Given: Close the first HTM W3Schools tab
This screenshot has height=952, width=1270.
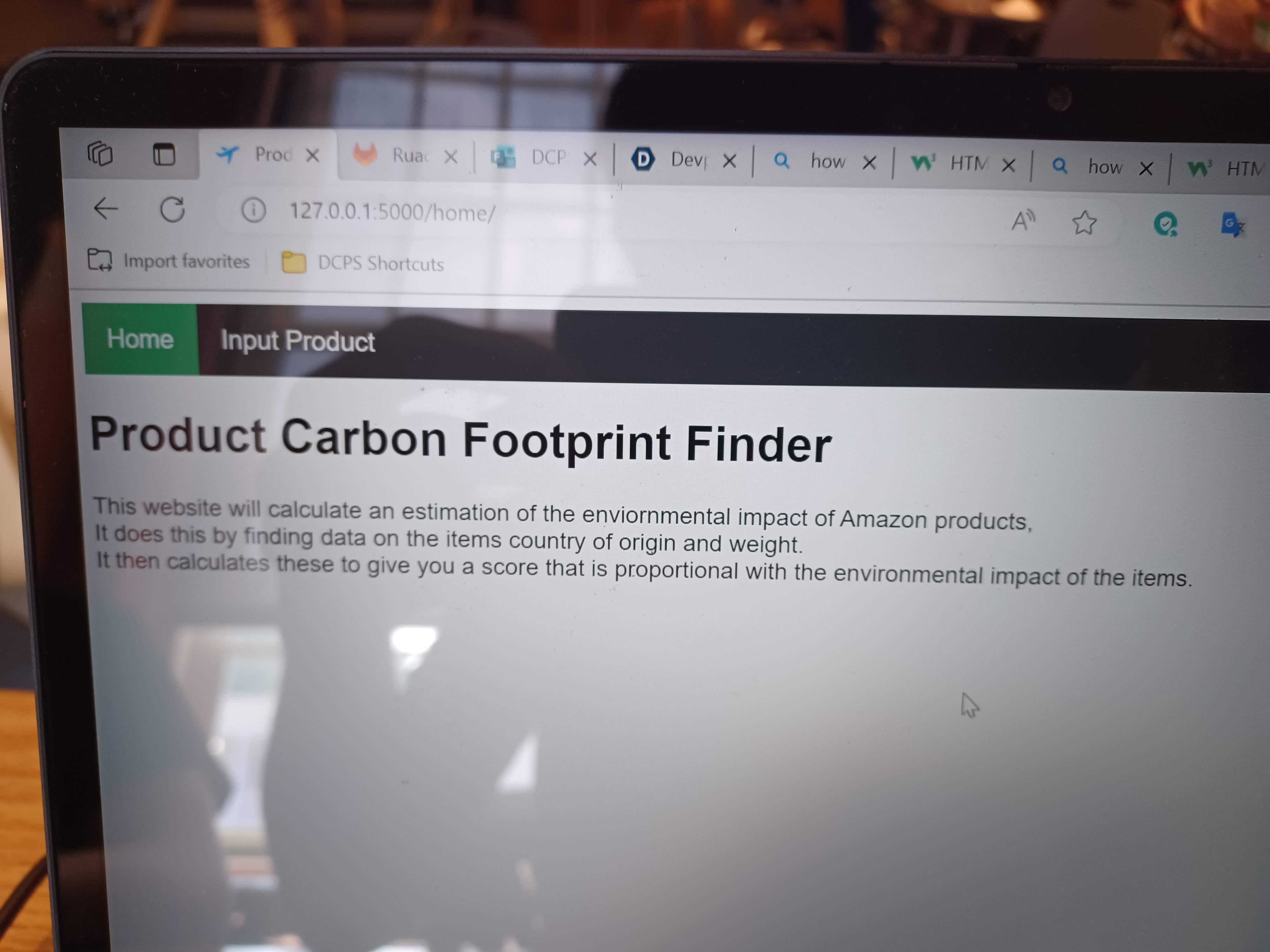Looking at the screenshot, I should 1008,166.
